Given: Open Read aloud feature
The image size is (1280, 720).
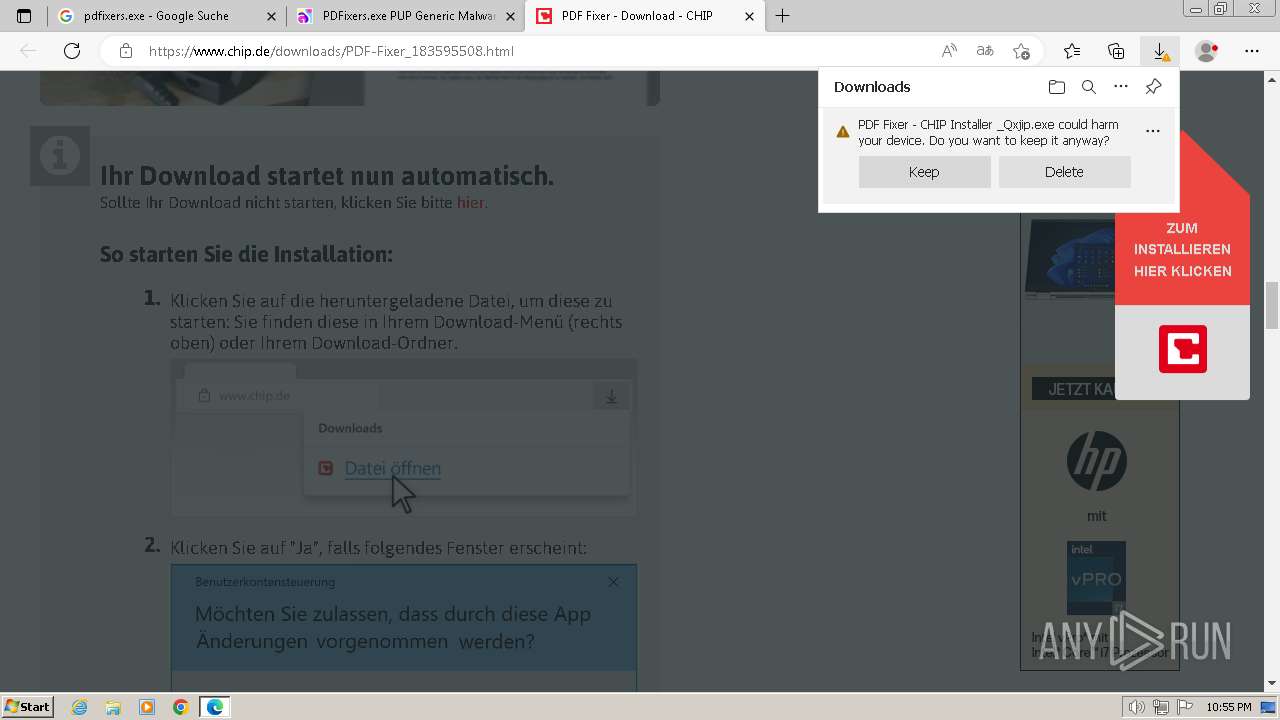Looking at the screenshot, I should point(949,51).
